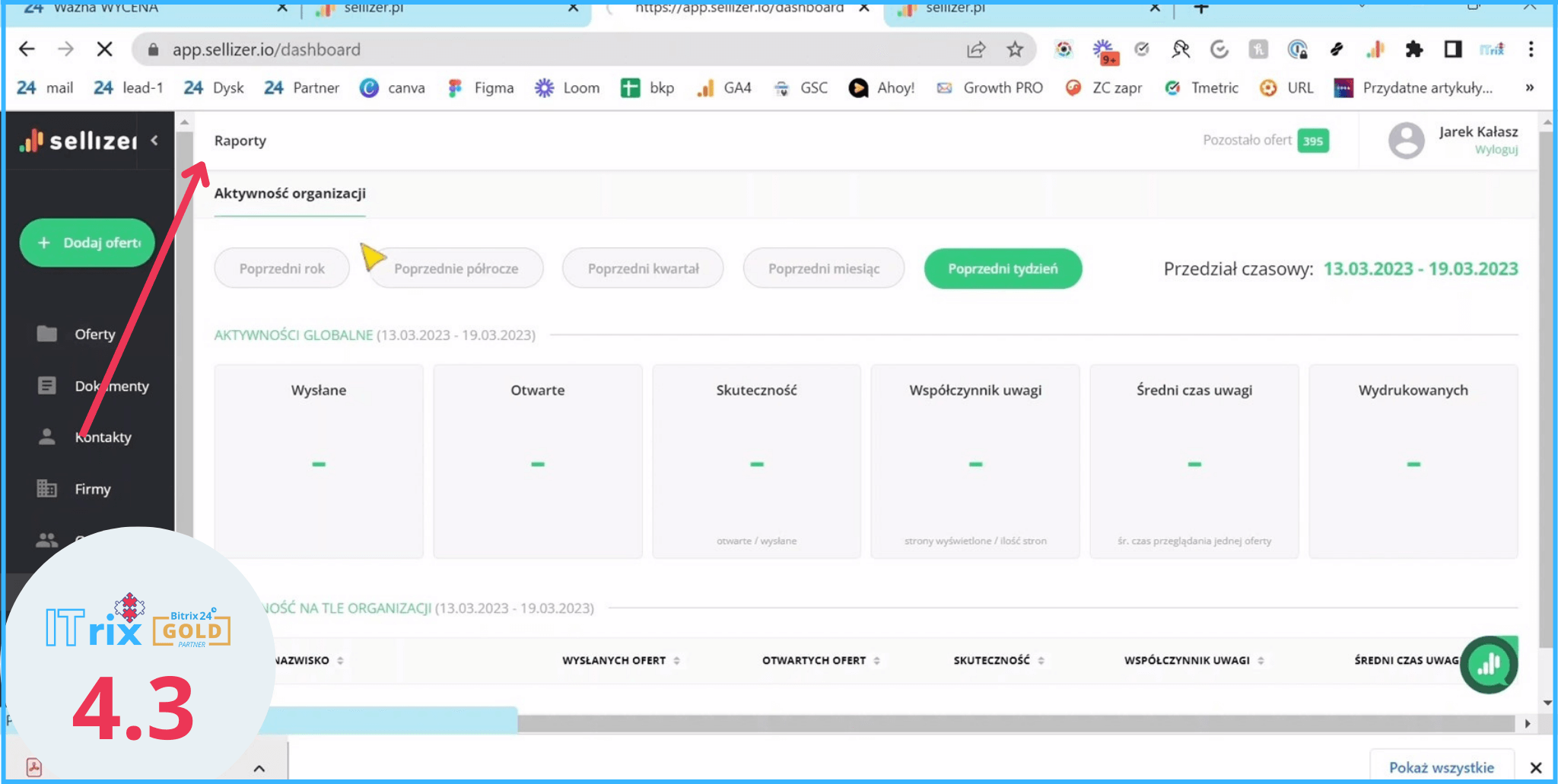Expand the hidden bookmarks overflow chevron
The width and height of the screenshot is (1558, 784).
point(1529,88)
